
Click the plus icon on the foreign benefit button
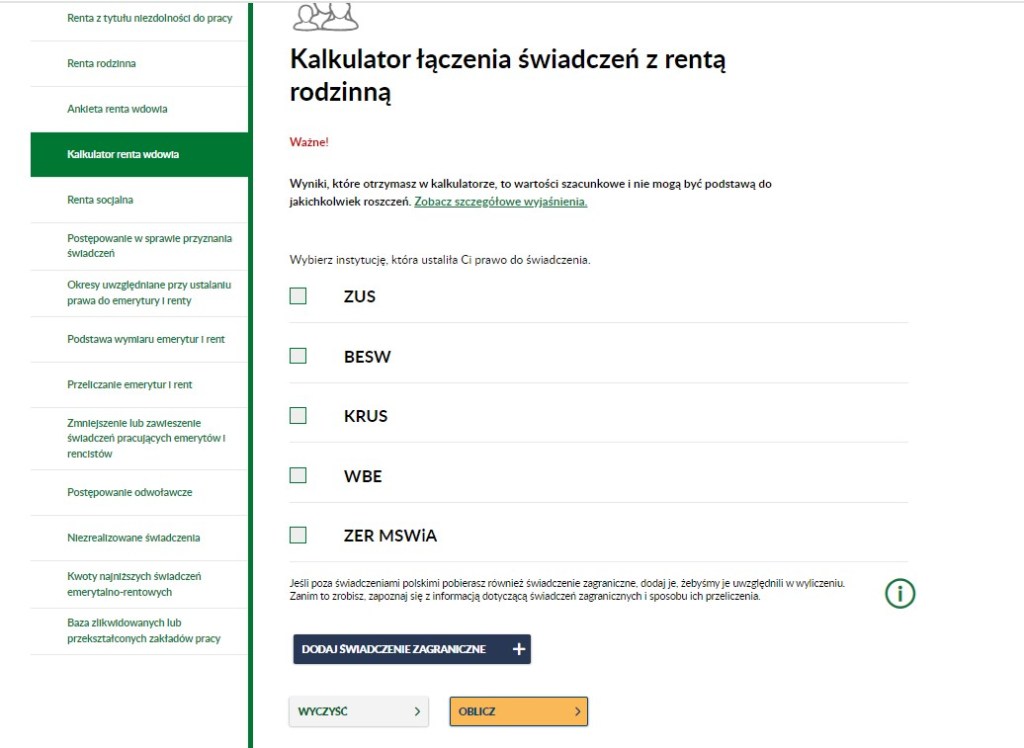(x=518, y=649)
